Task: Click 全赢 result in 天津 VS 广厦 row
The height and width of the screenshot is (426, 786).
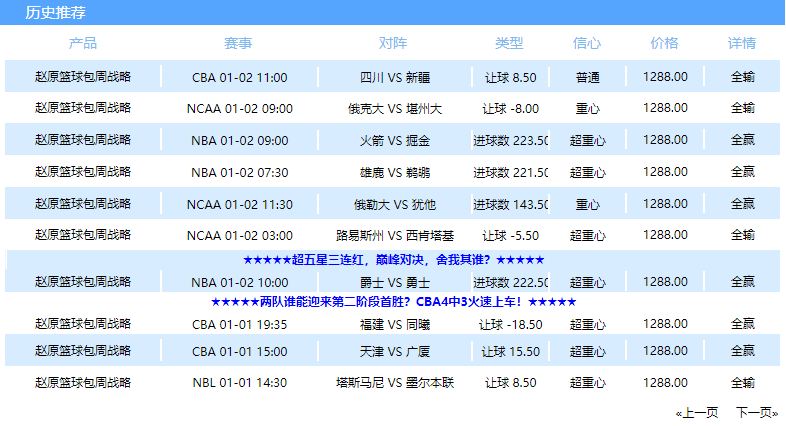Action: click(743, 351)
